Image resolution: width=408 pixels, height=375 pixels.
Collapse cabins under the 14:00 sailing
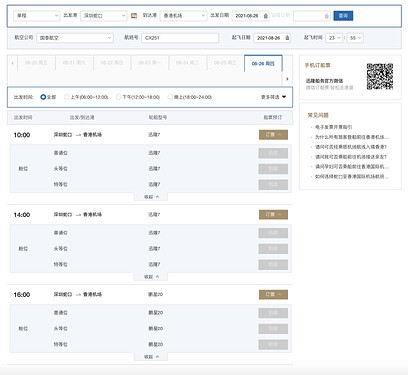tap(151, 277)
